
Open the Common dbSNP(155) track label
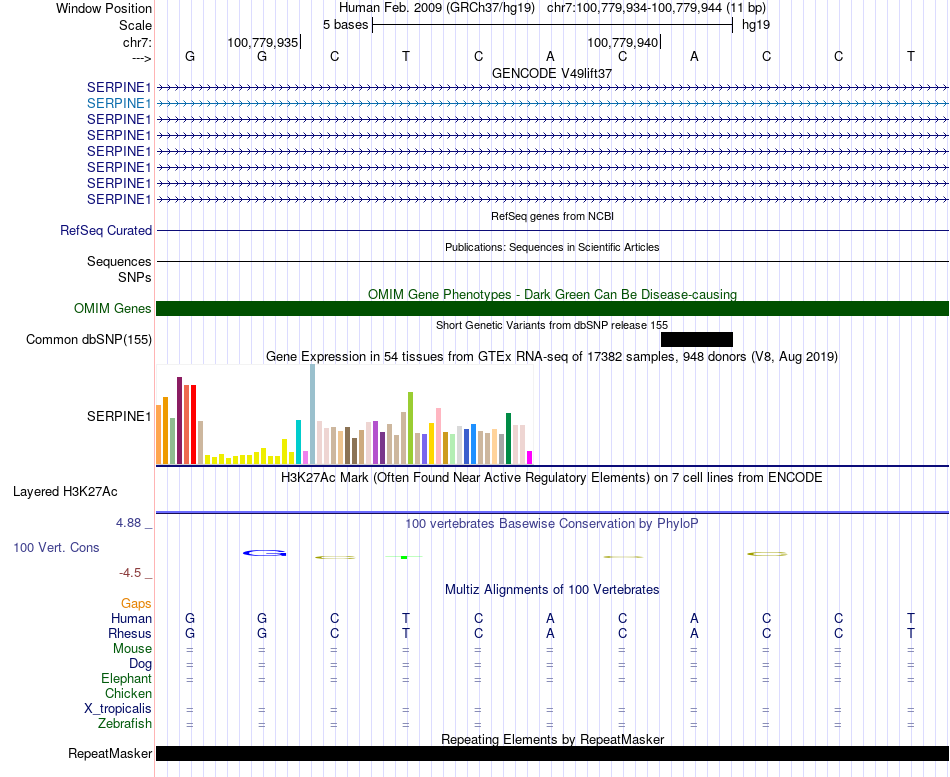coord(89,339)
